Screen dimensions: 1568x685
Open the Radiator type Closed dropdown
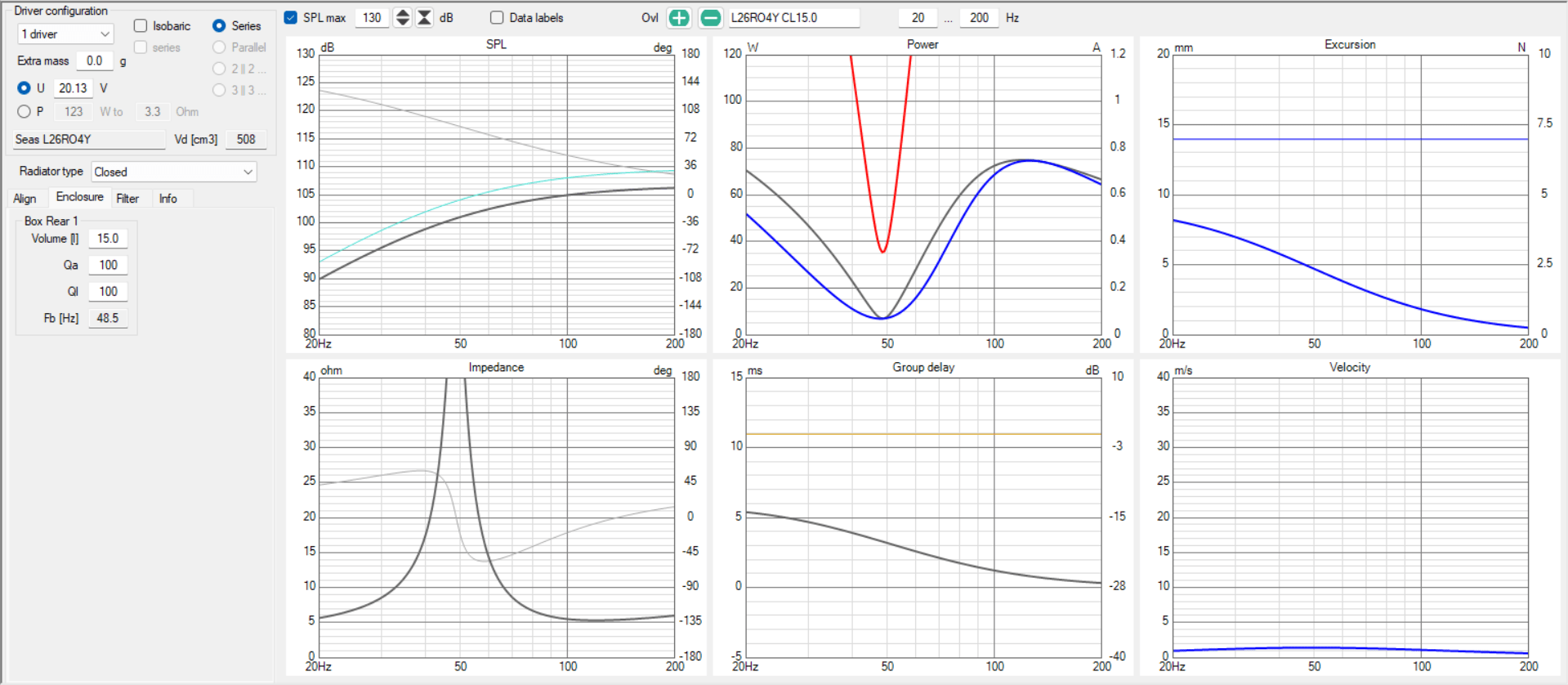[174, 172]
